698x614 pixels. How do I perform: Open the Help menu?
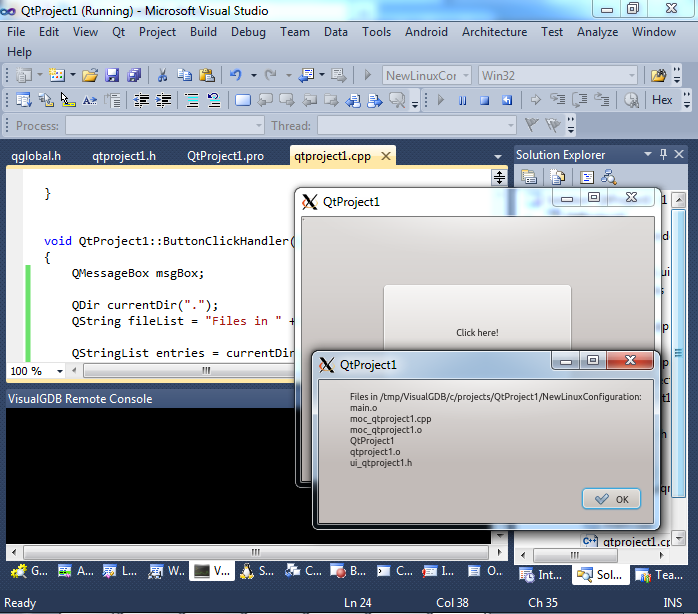19,52
